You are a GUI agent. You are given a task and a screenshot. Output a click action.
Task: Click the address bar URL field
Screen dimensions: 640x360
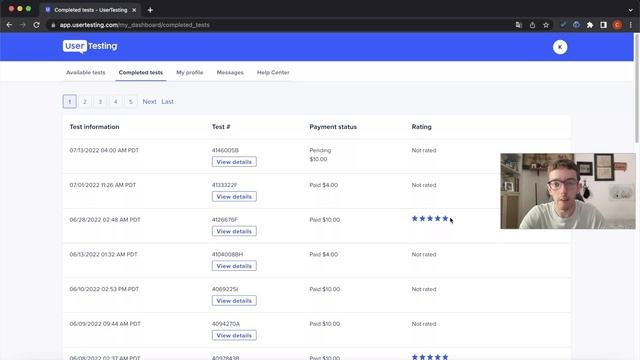[278, 25]
